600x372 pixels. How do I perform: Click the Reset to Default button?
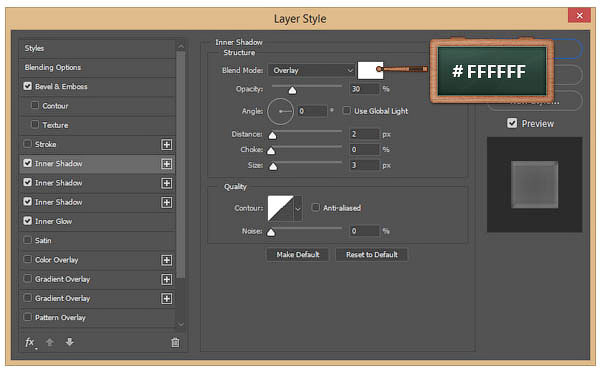pos(372,255)
